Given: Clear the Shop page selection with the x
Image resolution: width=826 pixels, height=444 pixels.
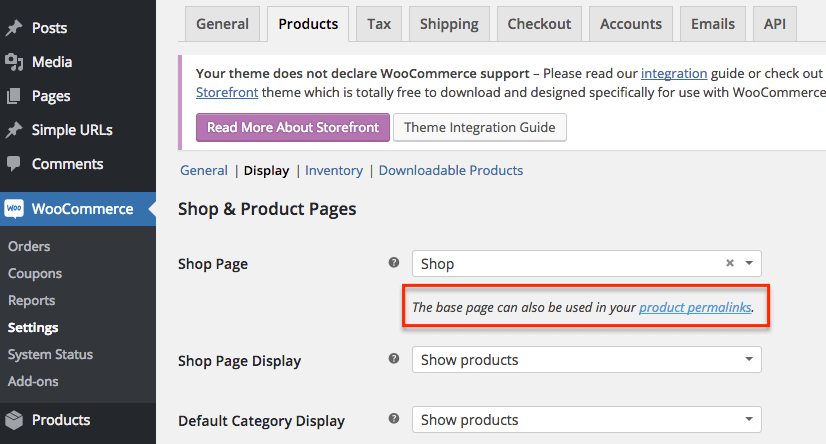Looking at the screenshot, I should (730, 263).
